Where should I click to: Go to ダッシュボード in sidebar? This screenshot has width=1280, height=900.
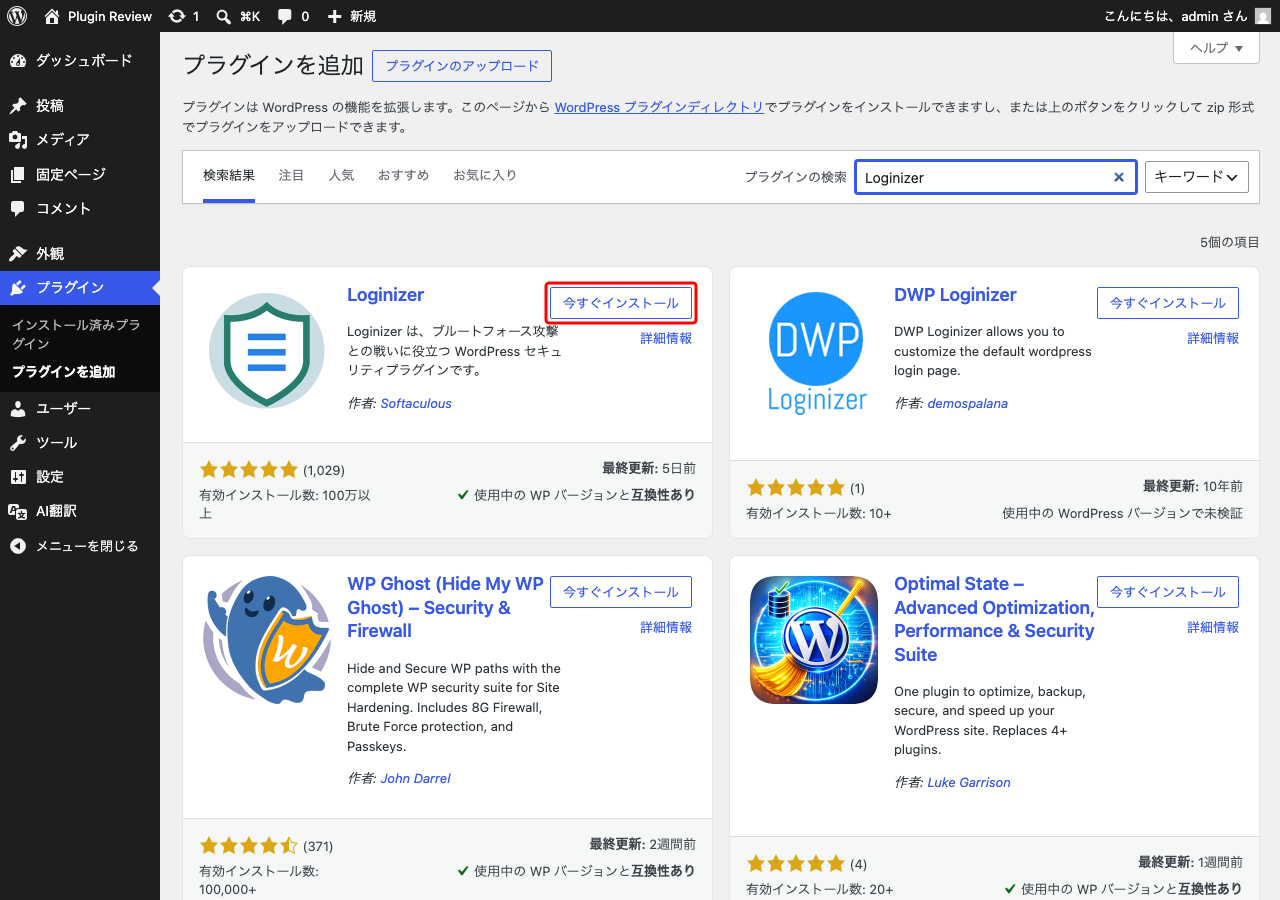coord(80,61)
